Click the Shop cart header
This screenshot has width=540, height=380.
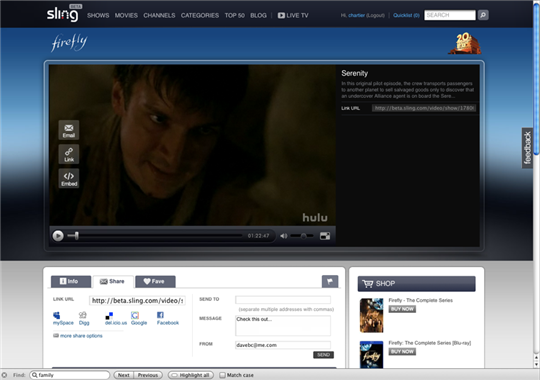[x=417, y=284]
